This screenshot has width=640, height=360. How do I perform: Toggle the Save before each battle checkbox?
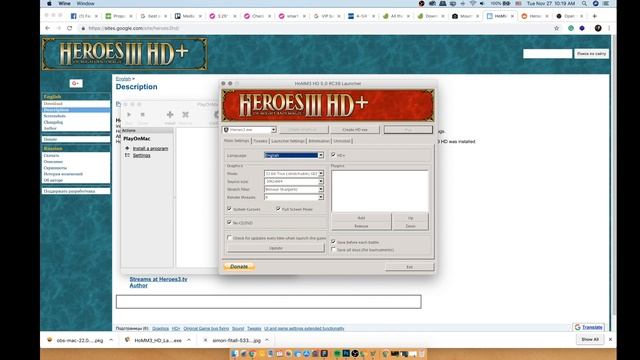(x=333, y=242)
